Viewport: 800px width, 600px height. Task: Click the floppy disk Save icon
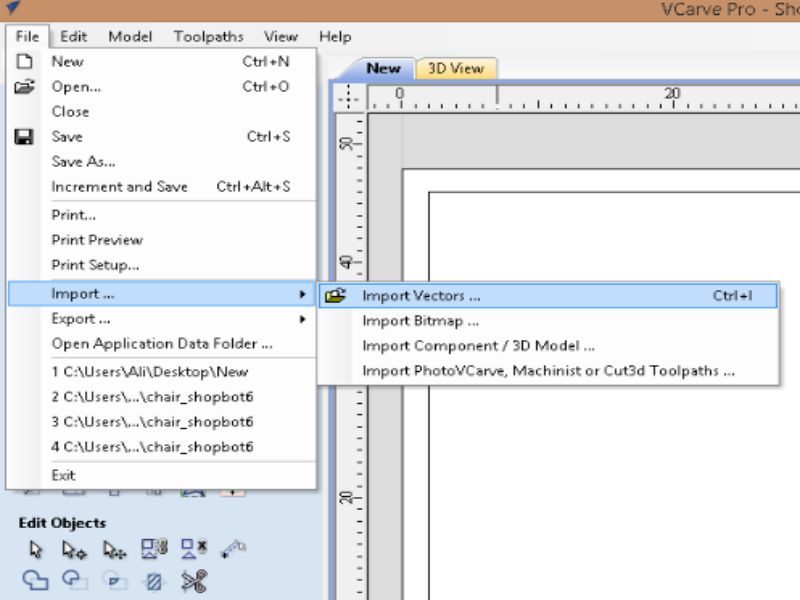click(x=24, y=137)
